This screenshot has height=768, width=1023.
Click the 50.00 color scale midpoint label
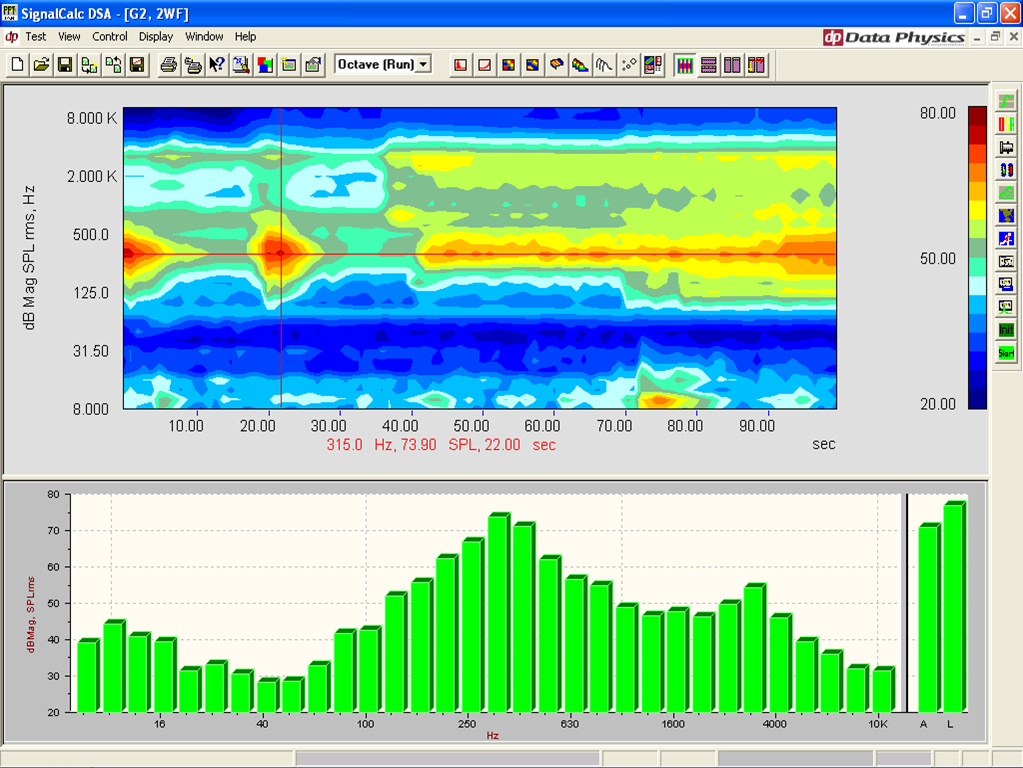(938, 258)
